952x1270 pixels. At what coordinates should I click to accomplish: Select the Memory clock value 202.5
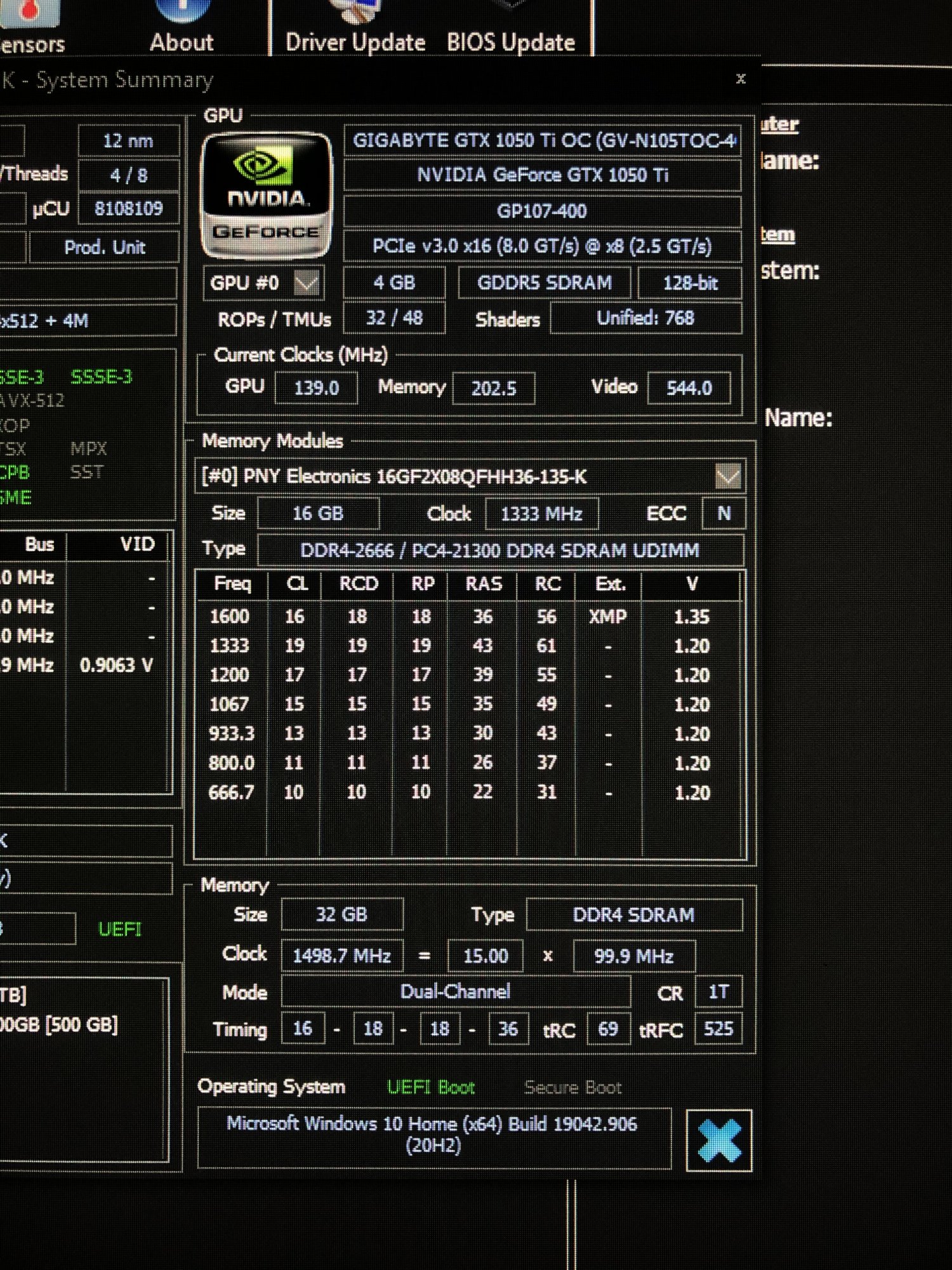click(x=494, y=388)
